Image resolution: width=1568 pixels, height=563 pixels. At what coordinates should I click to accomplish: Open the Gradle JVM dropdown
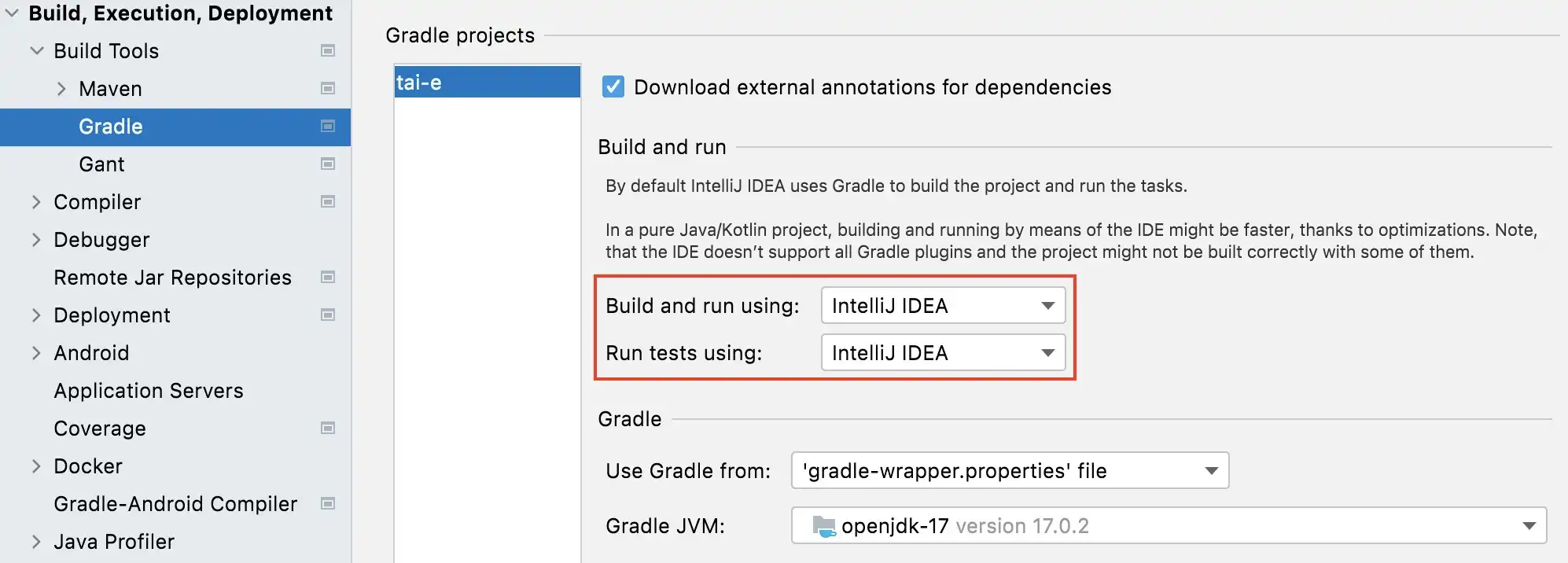point(1169,526)
